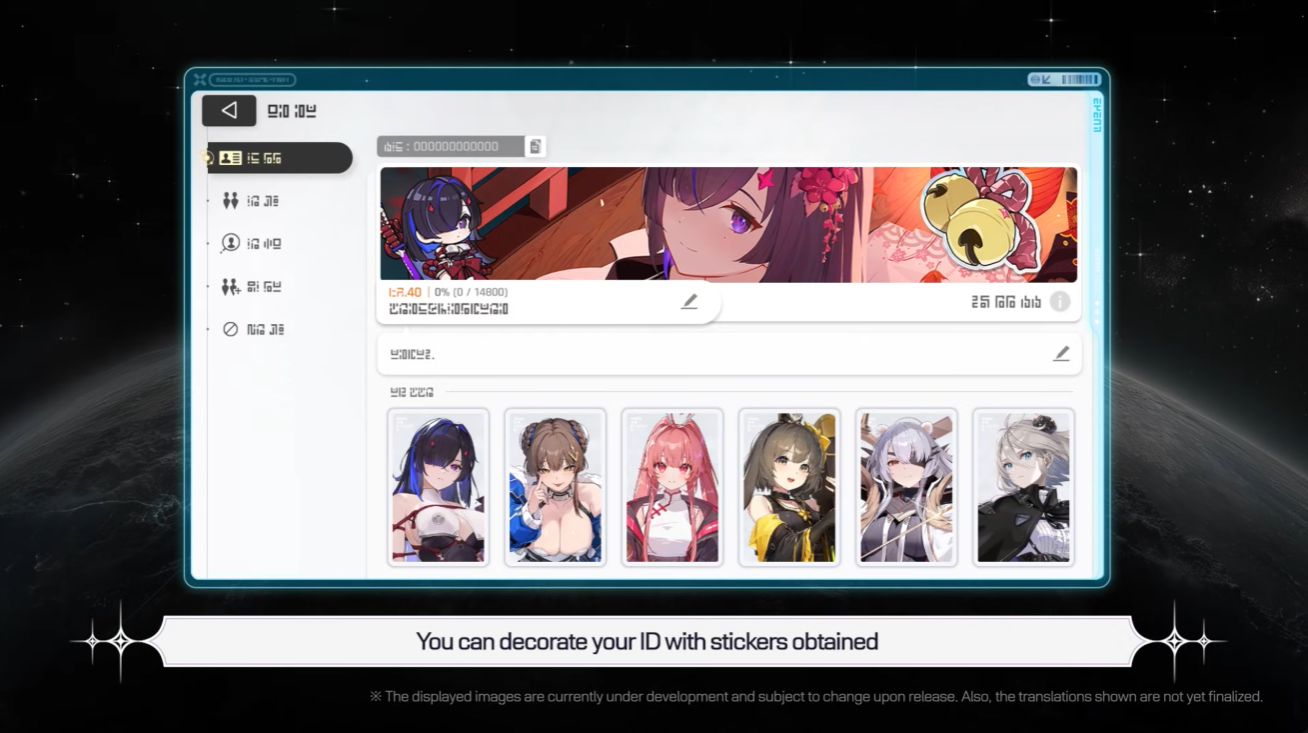Click the round info icon under the banner
This screenshot has height=733, width=1308.
click(1059, 302)
